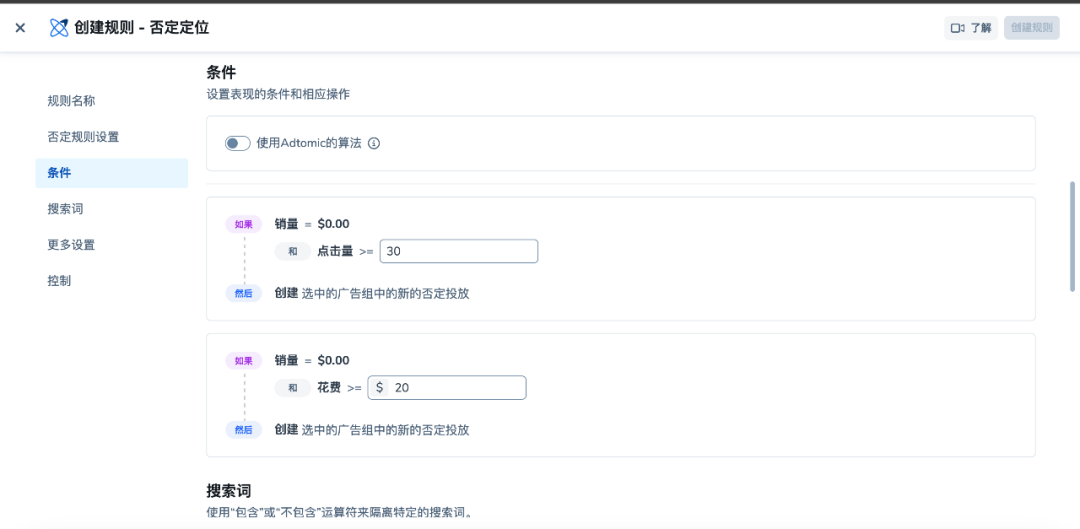The image size is (1080, 529).
Task: Click the Adtomic atom logo icon
Action: click(x=59, y=28)
